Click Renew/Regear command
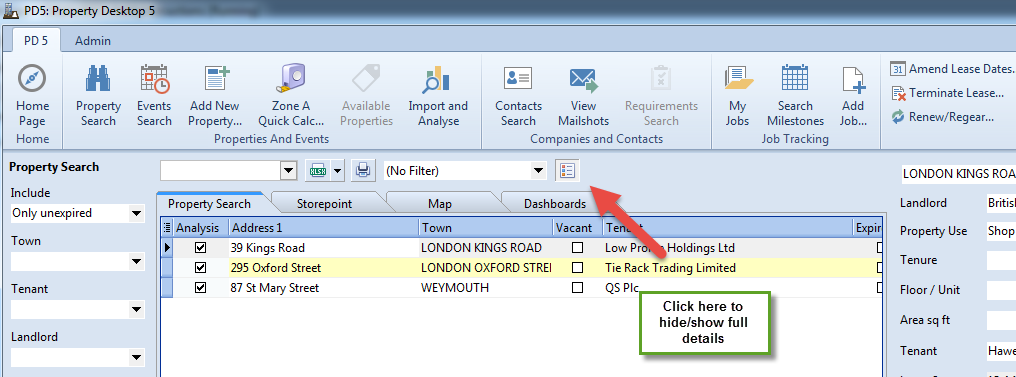 [943, 117]
